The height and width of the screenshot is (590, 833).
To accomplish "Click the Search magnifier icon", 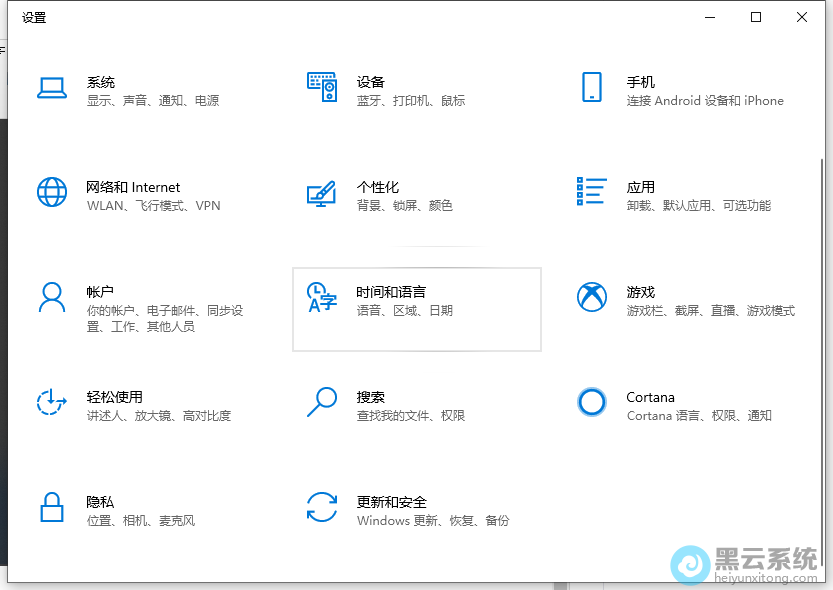I will [322, 402].
